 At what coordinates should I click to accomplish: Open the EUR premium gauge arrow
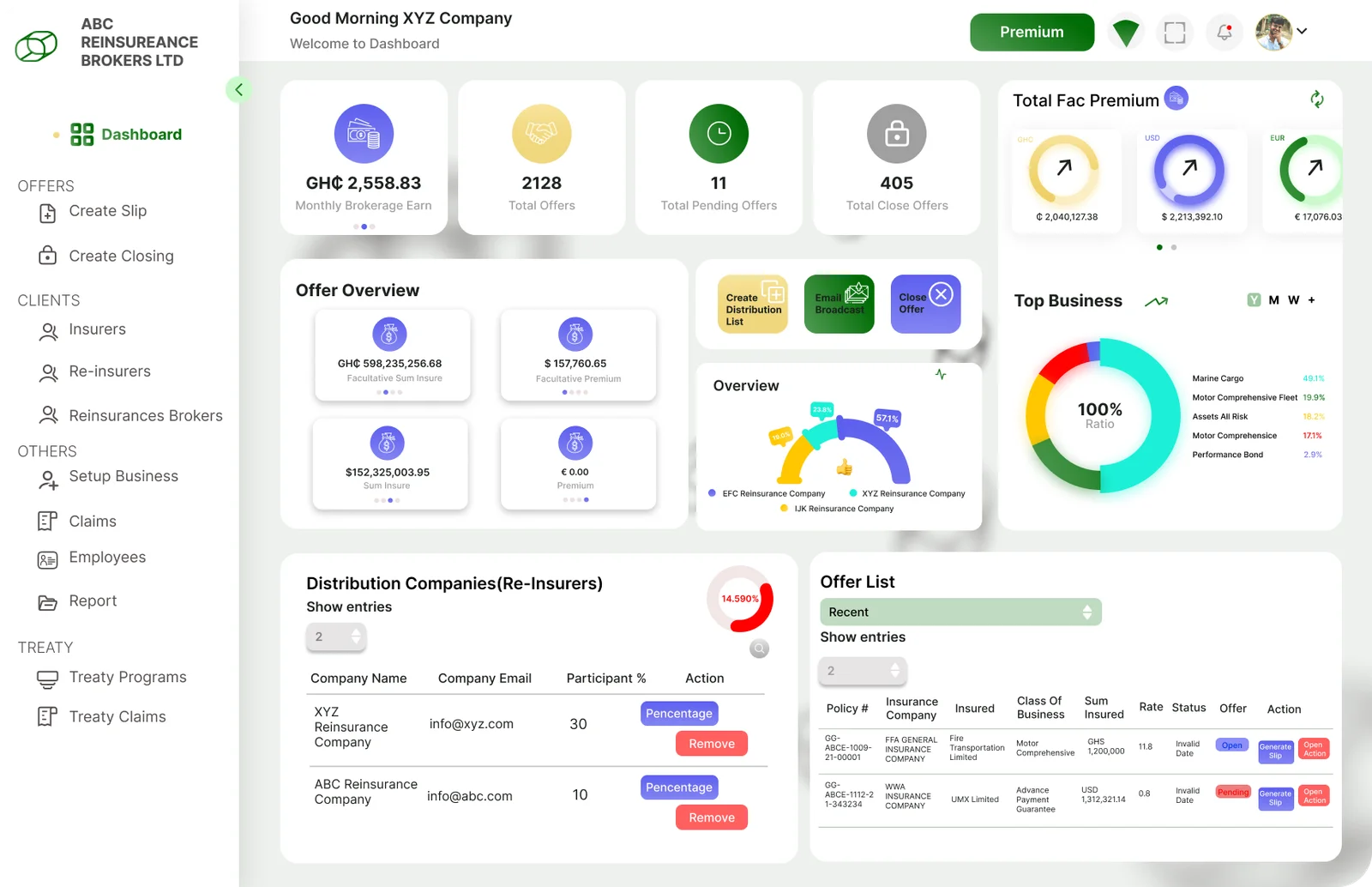tap(1315, 168)
